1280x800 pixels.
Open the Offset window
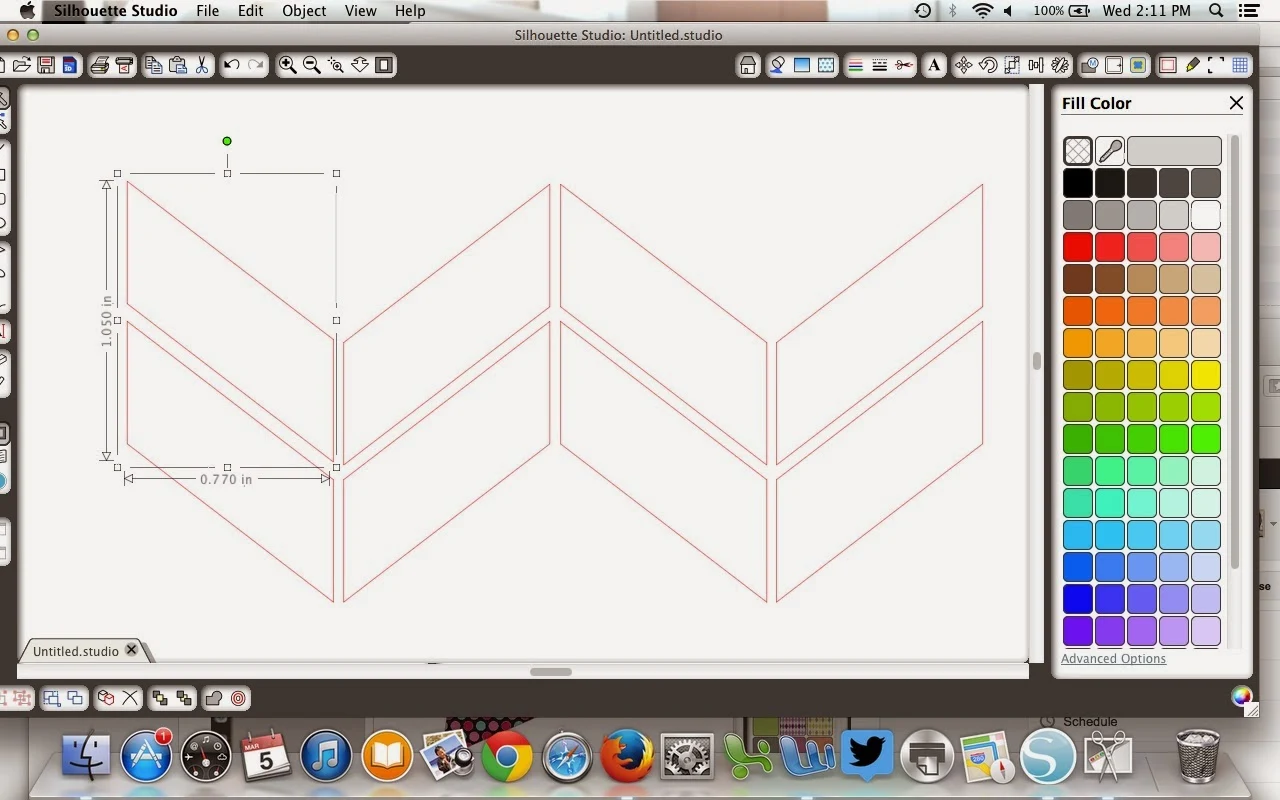(1114, 66)
